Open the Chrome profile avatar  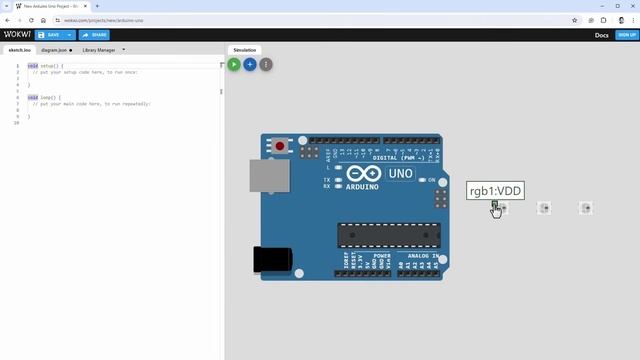coord(621,20)
